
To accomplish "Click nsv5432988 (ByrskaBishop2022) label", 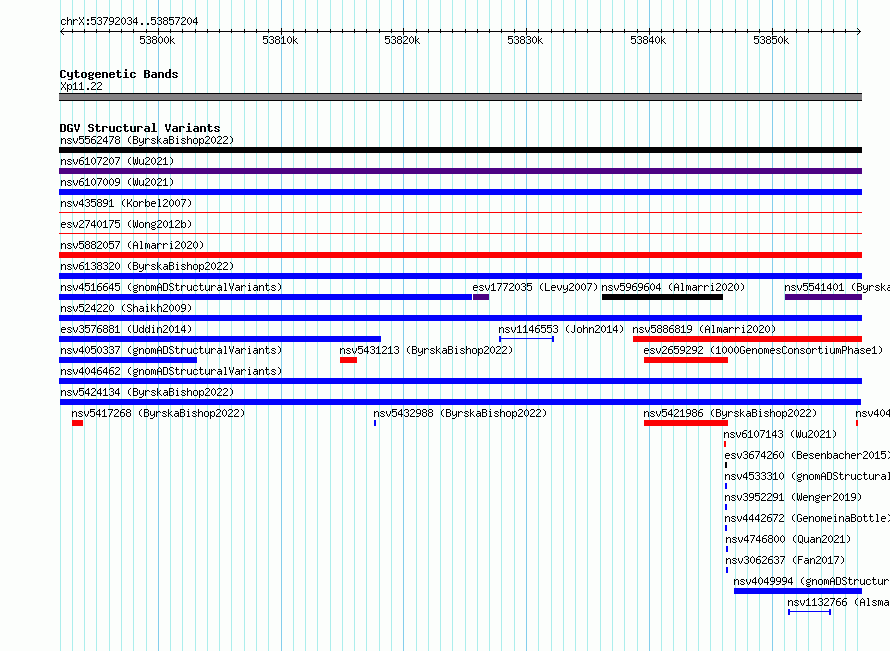I will 460,413.
